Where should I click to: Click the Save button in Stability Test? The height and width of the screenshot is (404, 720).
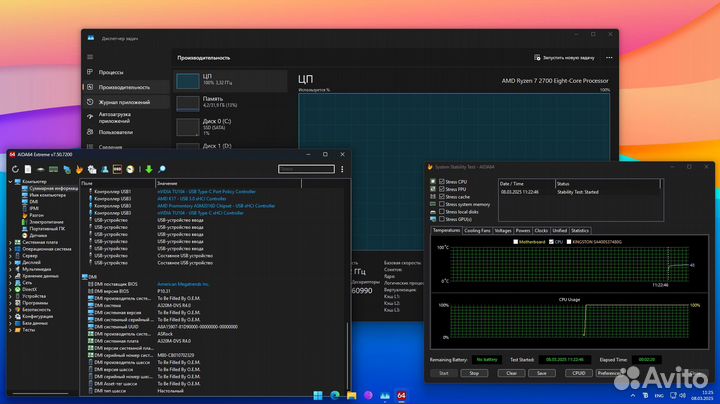coord(542,373)
